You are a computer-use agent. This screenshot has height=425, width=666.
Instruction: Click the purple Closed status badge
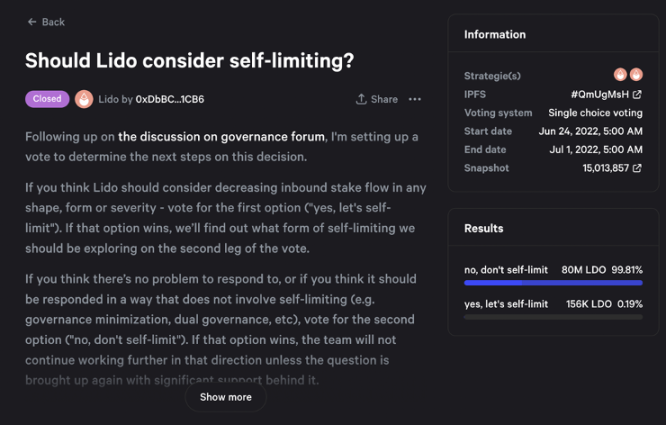[46, 99]
